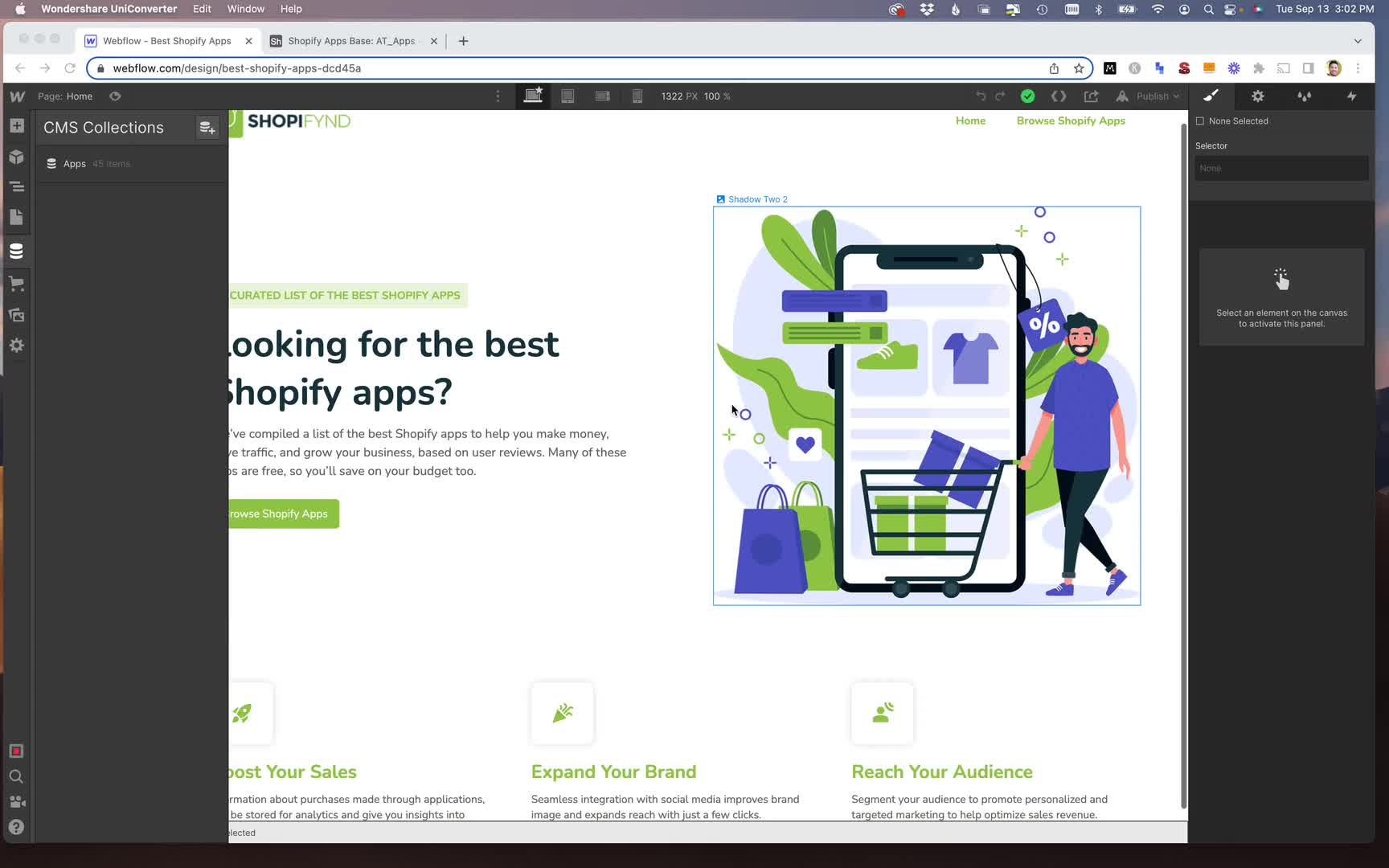Click the browser address bar URL

tap(237, 68)
